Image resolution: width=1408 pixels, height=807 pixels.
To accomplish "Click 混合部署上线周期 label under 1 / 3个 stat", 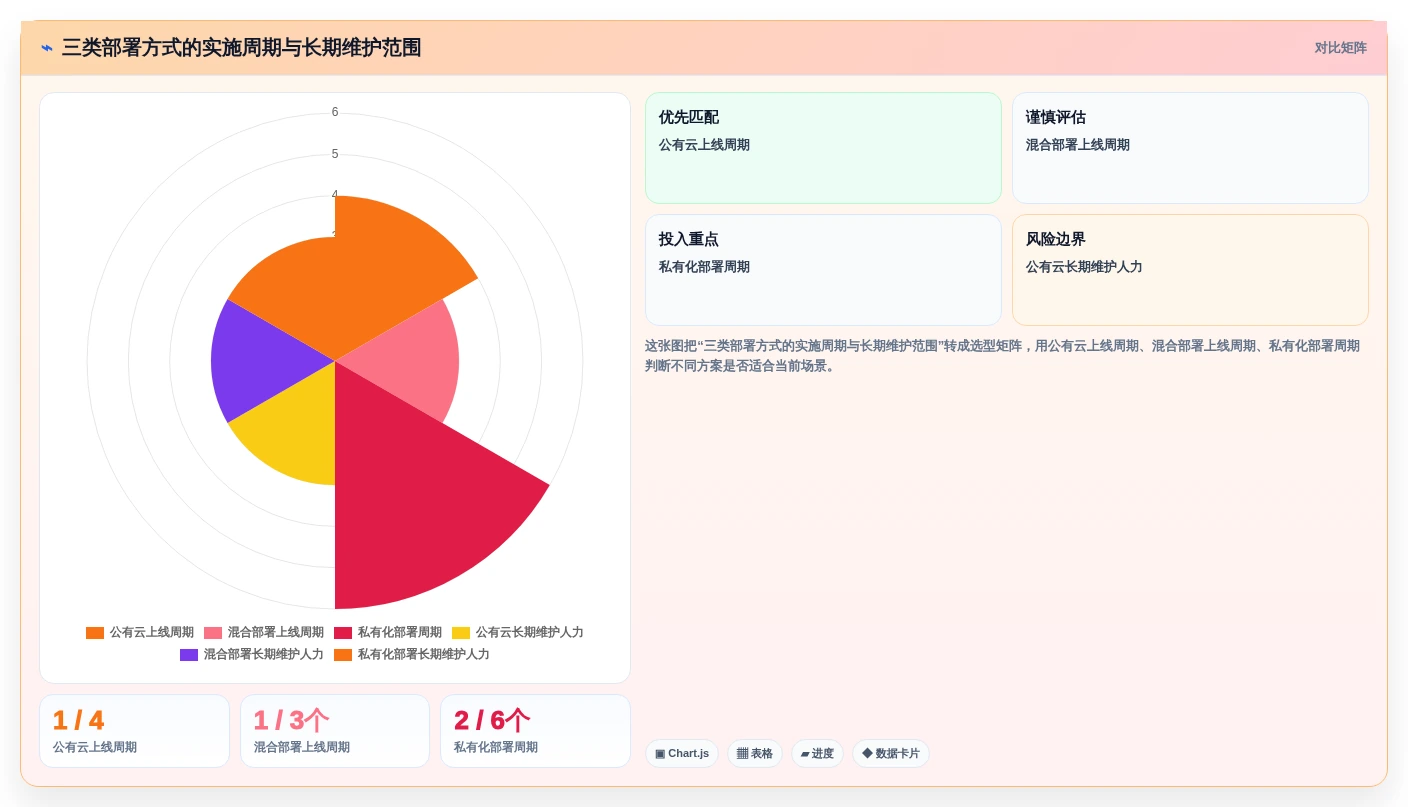I will [x=302, y=747].
